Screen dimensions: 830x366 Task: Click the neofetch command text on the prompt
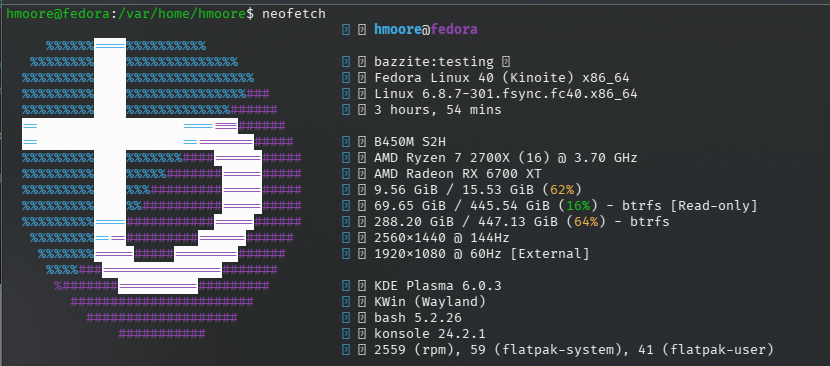point(294,13)
